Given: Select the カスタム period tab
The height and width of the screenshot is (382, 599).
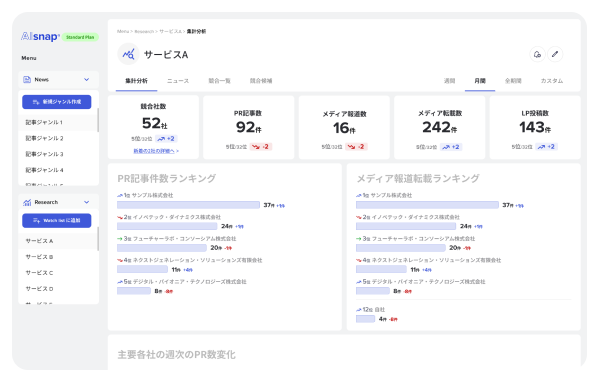Looking at the screenshot, I should [552, 81].
